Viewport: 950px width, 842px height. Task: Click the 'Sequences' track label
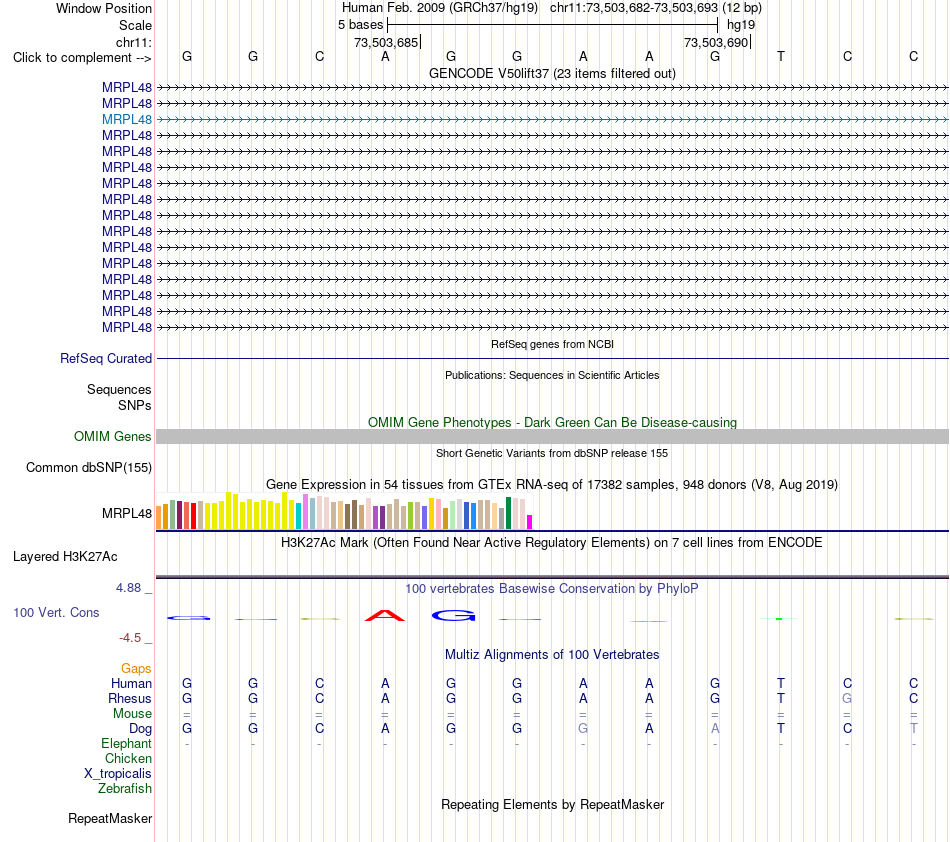pos(119,390)
